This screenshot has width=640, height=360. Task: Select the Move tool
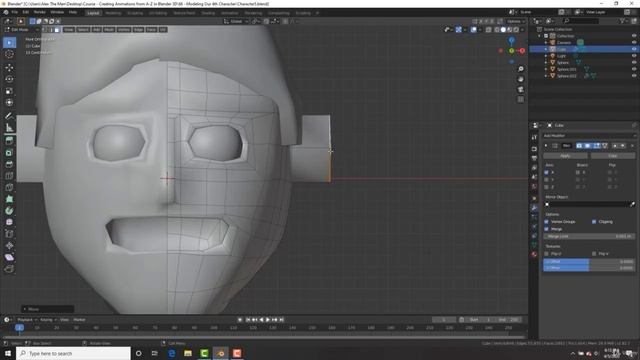9,67
